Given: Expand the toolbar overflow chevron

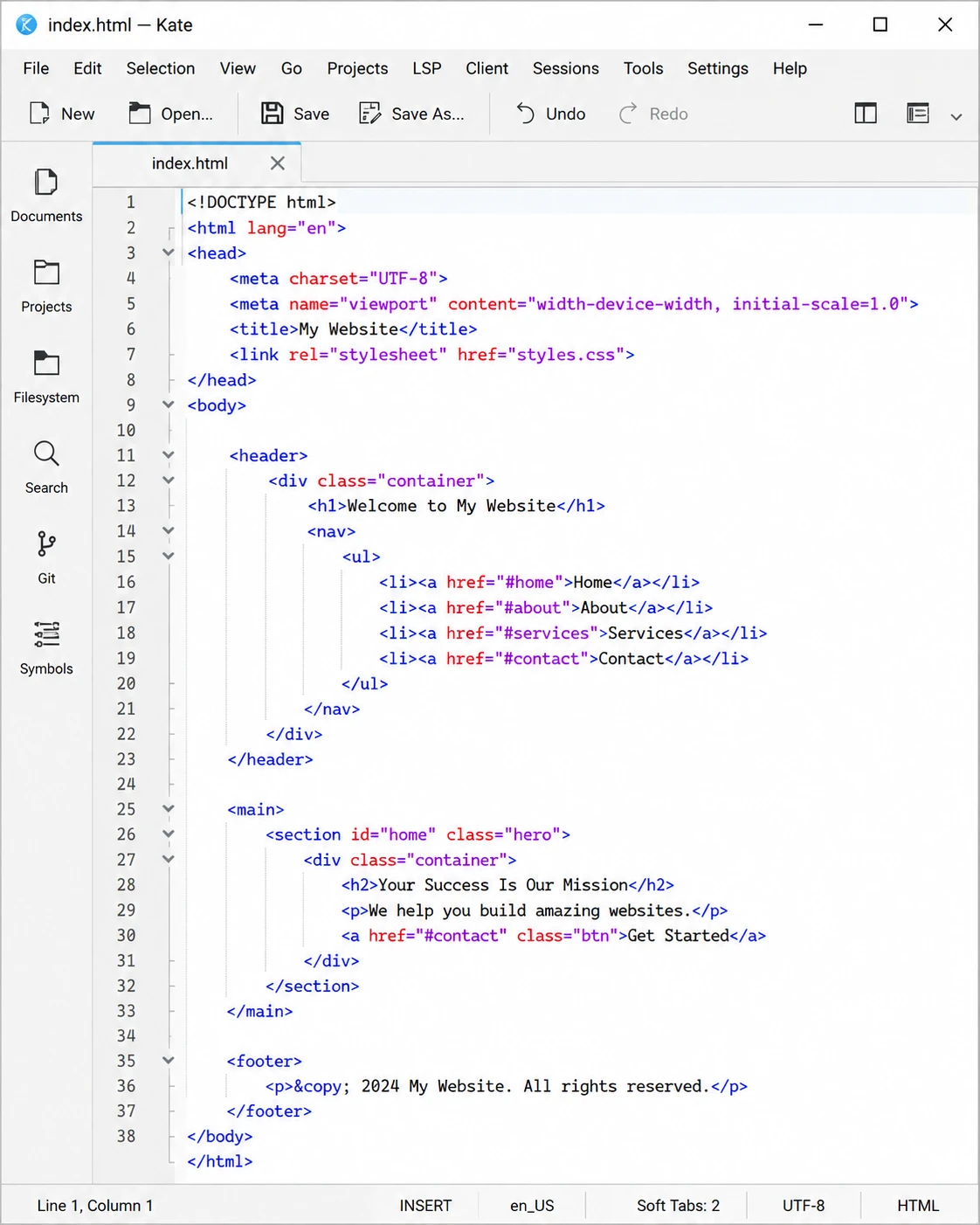Looking at the screenshot, I should click(956, 116).
